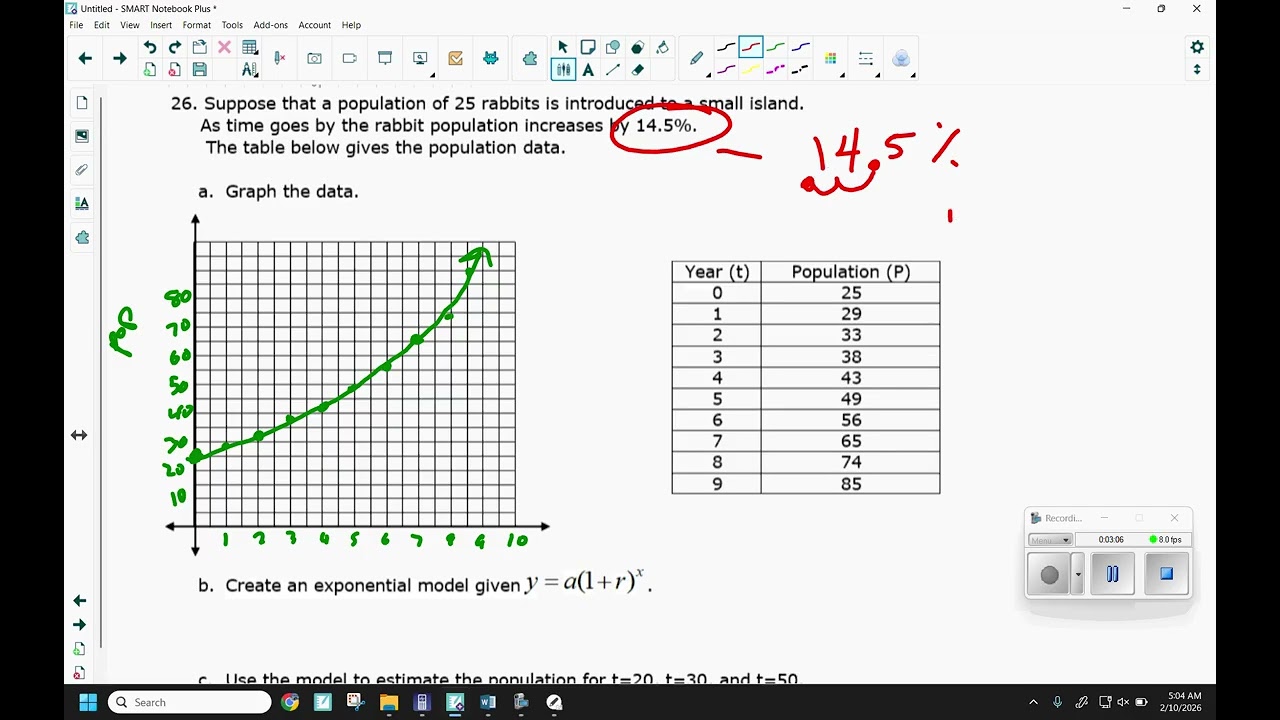
Task: Open the Add-ons sidebar puzzle tab
Action: click(82, 237)
